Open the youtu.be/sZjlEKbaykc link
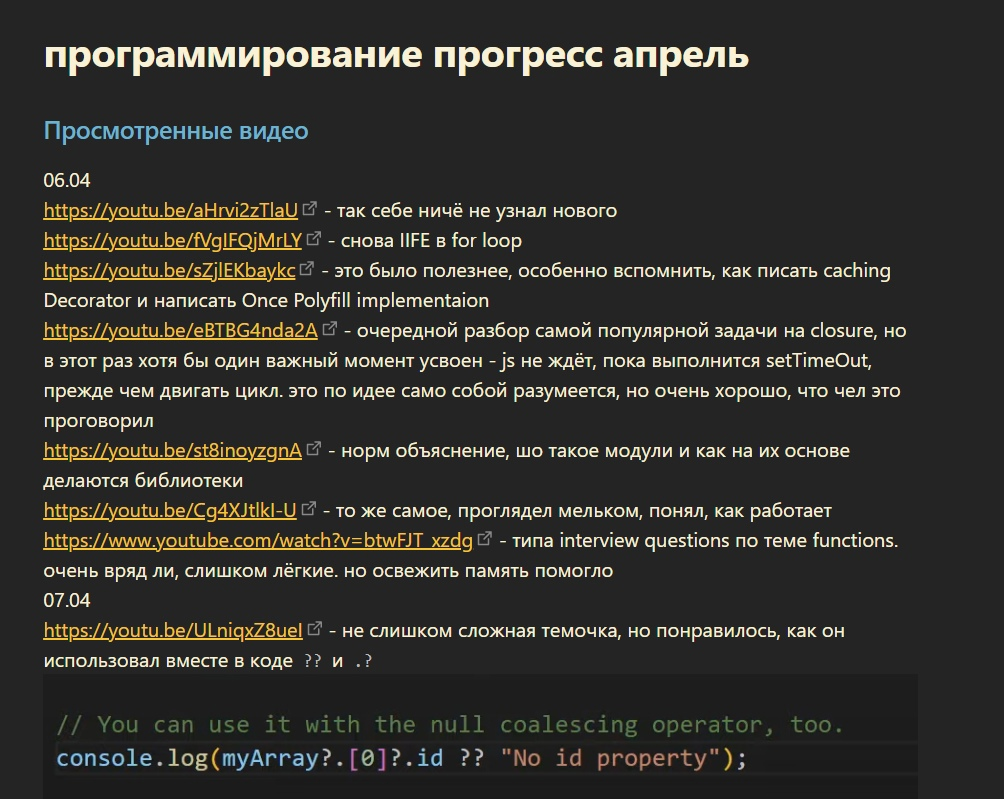1004x799 pixels. click(x=169, y=271)
